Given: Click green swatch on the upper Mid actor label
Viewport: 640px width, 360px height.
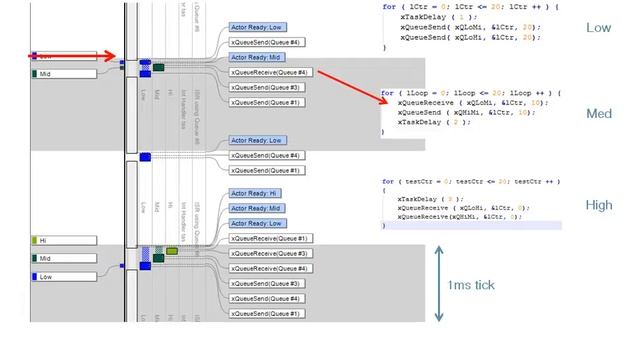Looking at the screenshot, I should coord(34,74).
